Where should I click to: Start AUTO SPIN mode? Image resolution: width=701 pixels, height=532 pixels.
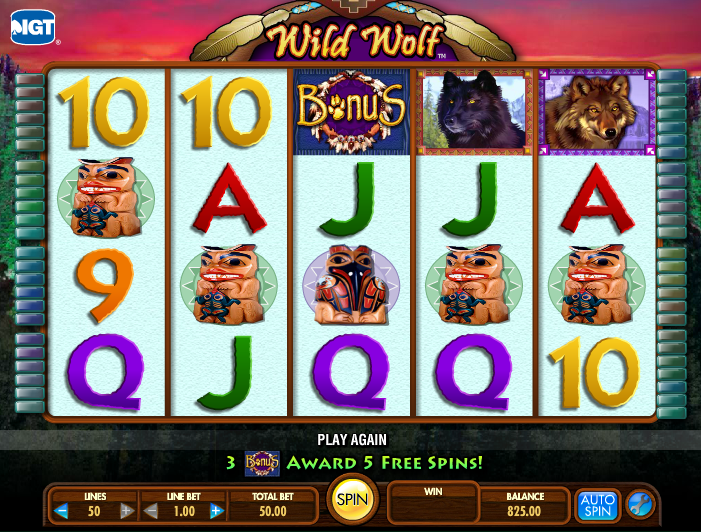click(597, 505)
